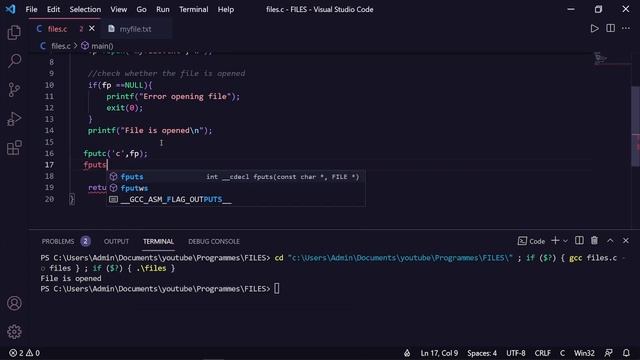Open editor More Actions ellipsis
640x360 pixels.
(626, 28)
